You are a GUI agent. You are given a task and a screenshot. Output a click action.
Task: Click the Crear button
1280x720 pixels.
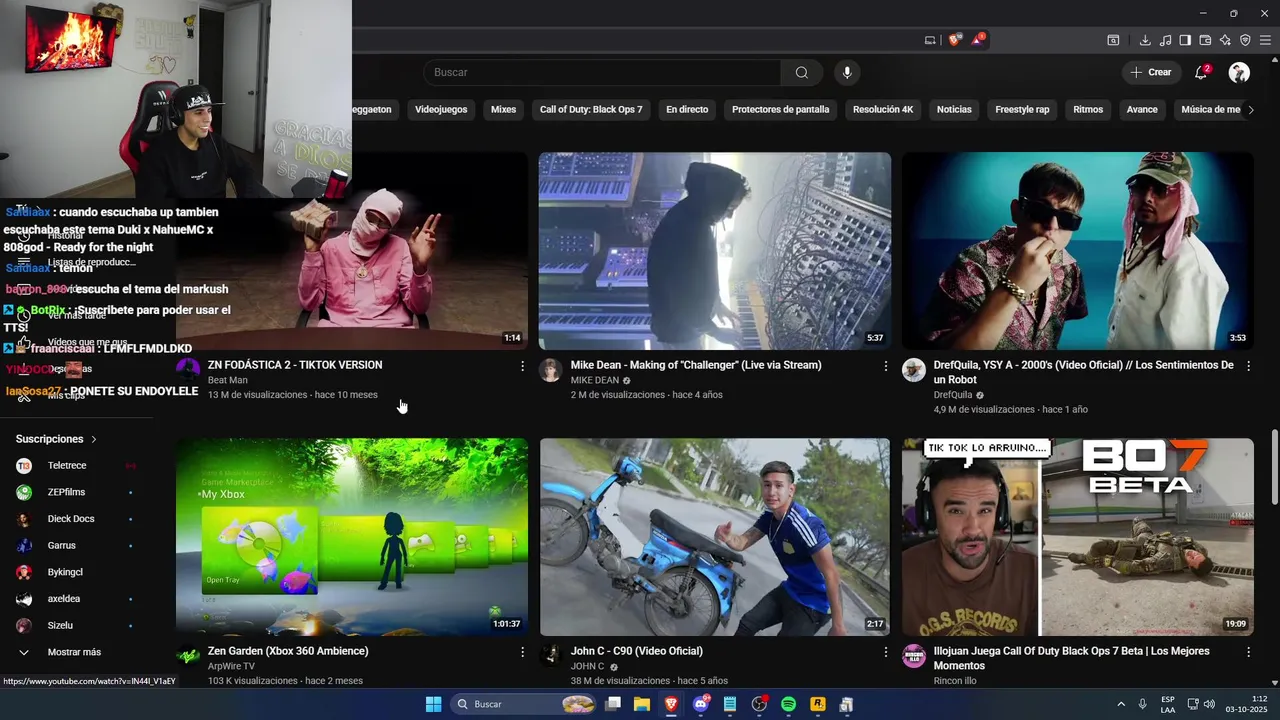tap(1150, 72)
